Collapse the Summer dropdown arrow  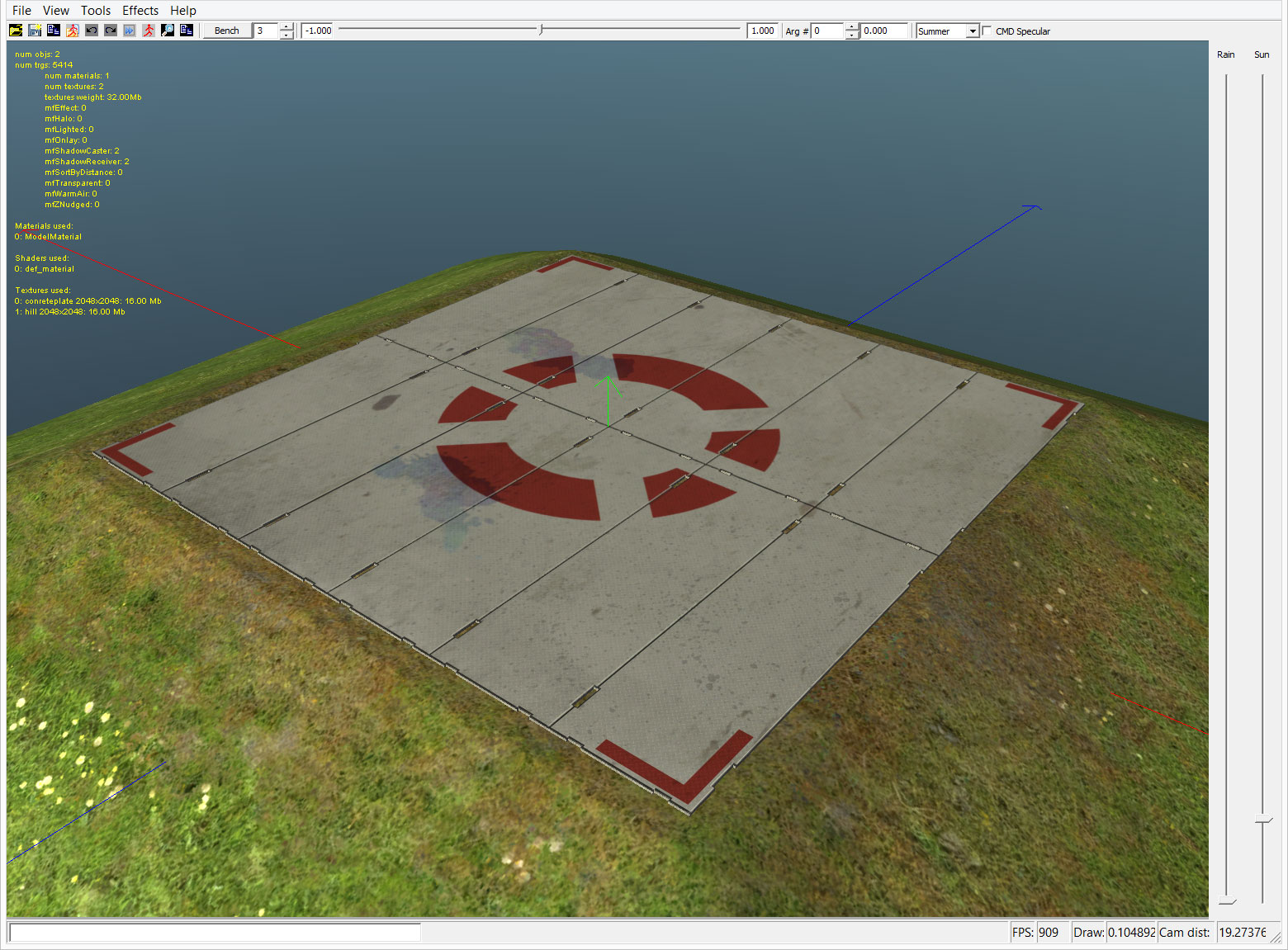point(973,31)
